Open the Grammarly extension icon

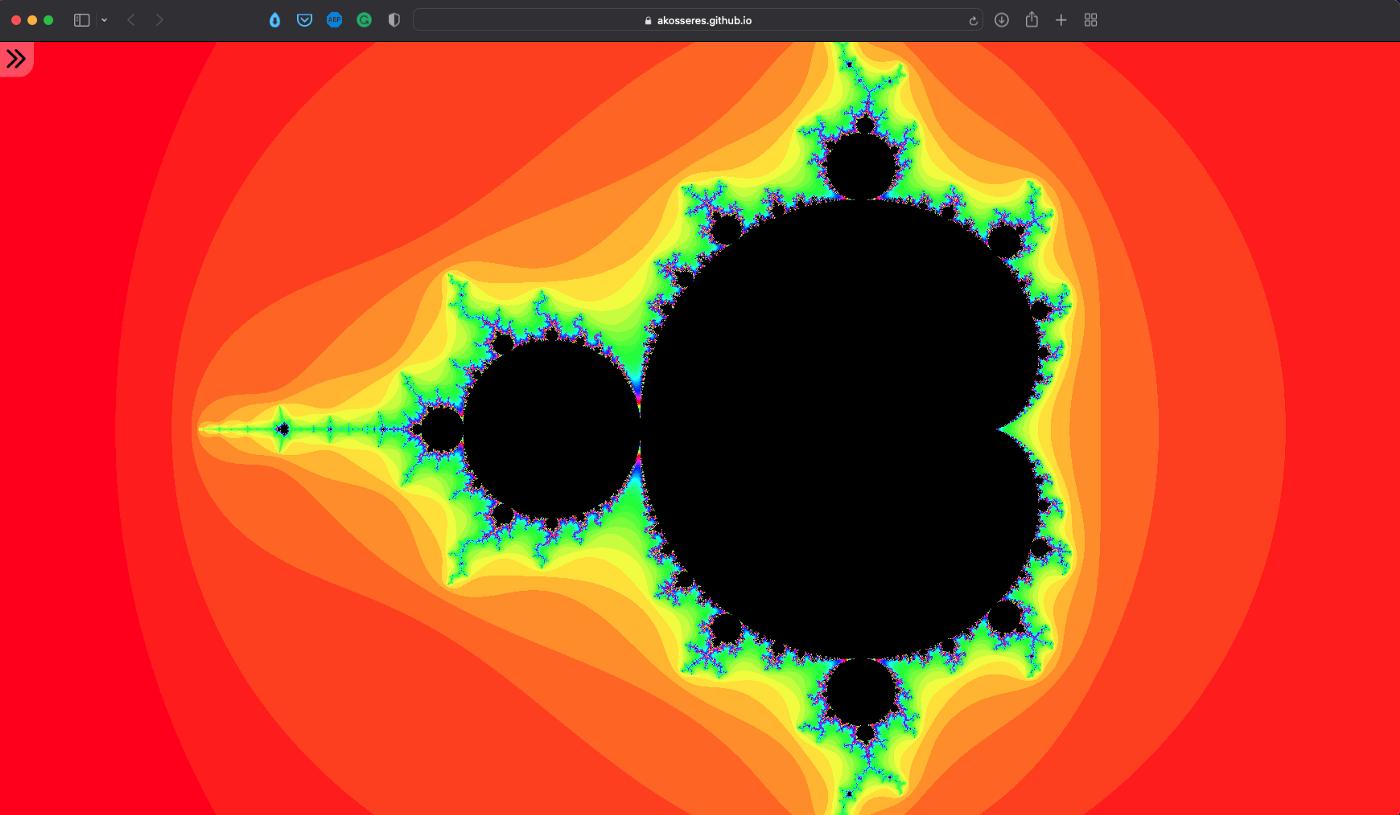(x=364, y=20)
